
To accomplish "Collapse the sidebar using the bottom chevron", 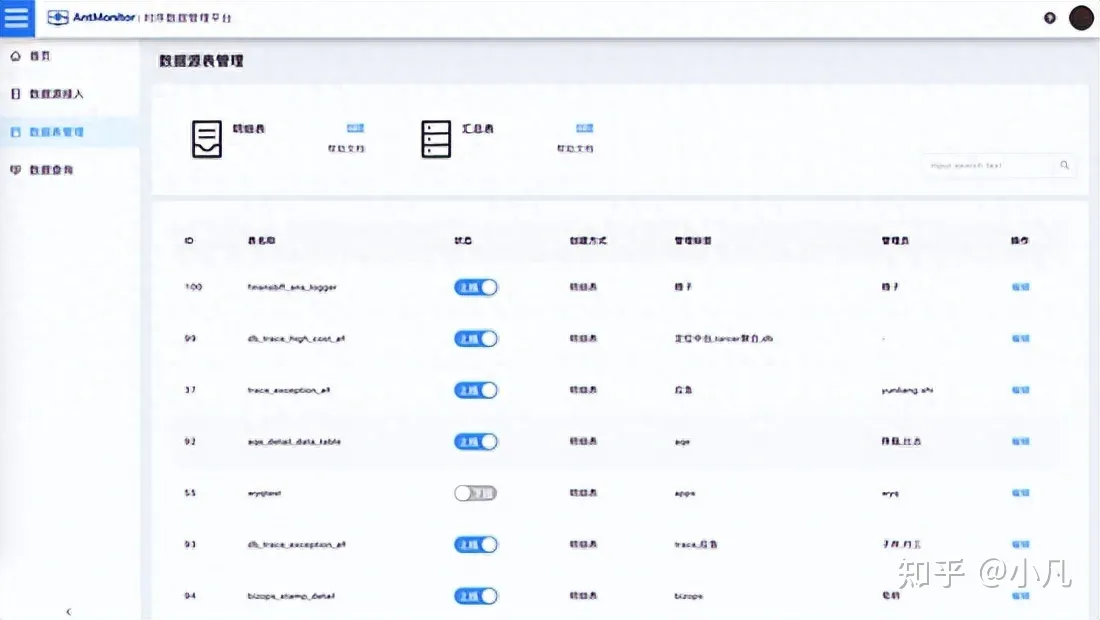I will click(x=69, y=612).
